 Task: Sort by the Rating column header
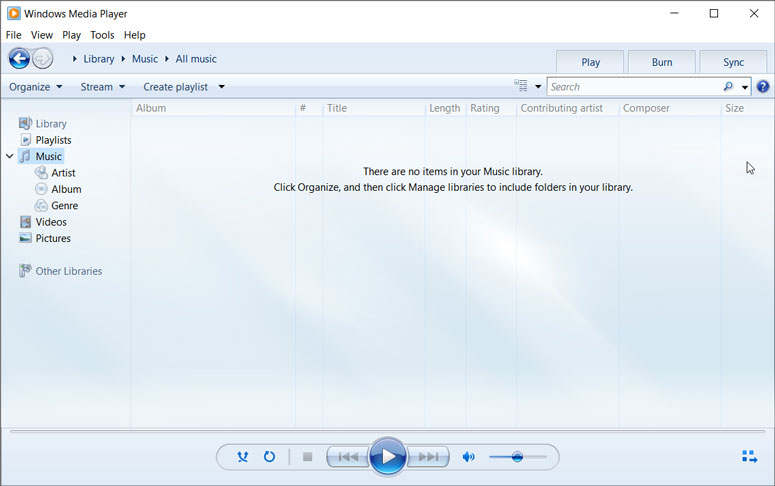click(491, 108)
